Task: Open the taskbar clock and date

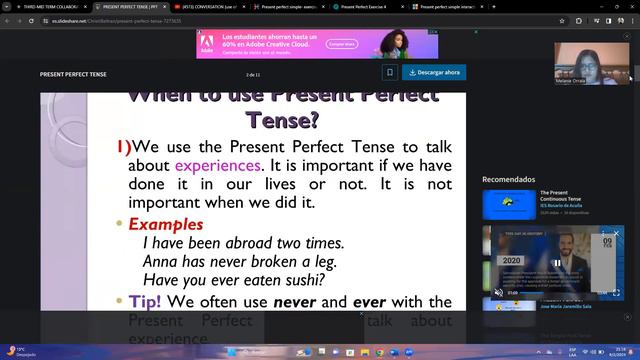Action: tap(618, 352)
